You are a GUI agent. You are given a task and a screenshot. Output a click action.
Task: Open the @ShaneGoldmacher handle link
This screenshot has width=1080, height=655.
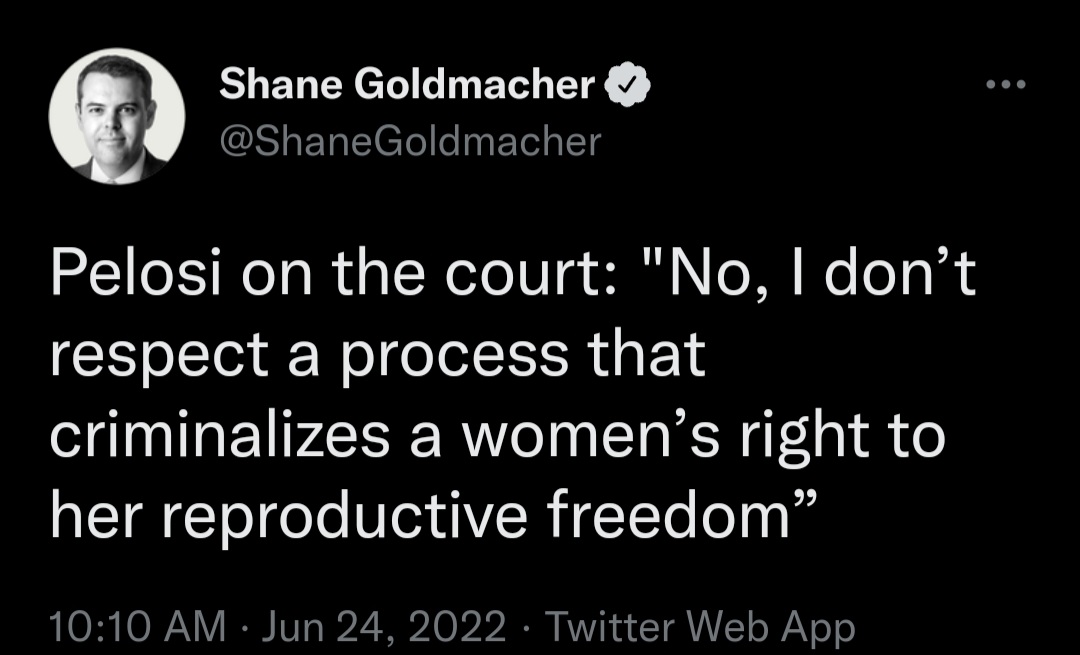click(x=411, y=141)
